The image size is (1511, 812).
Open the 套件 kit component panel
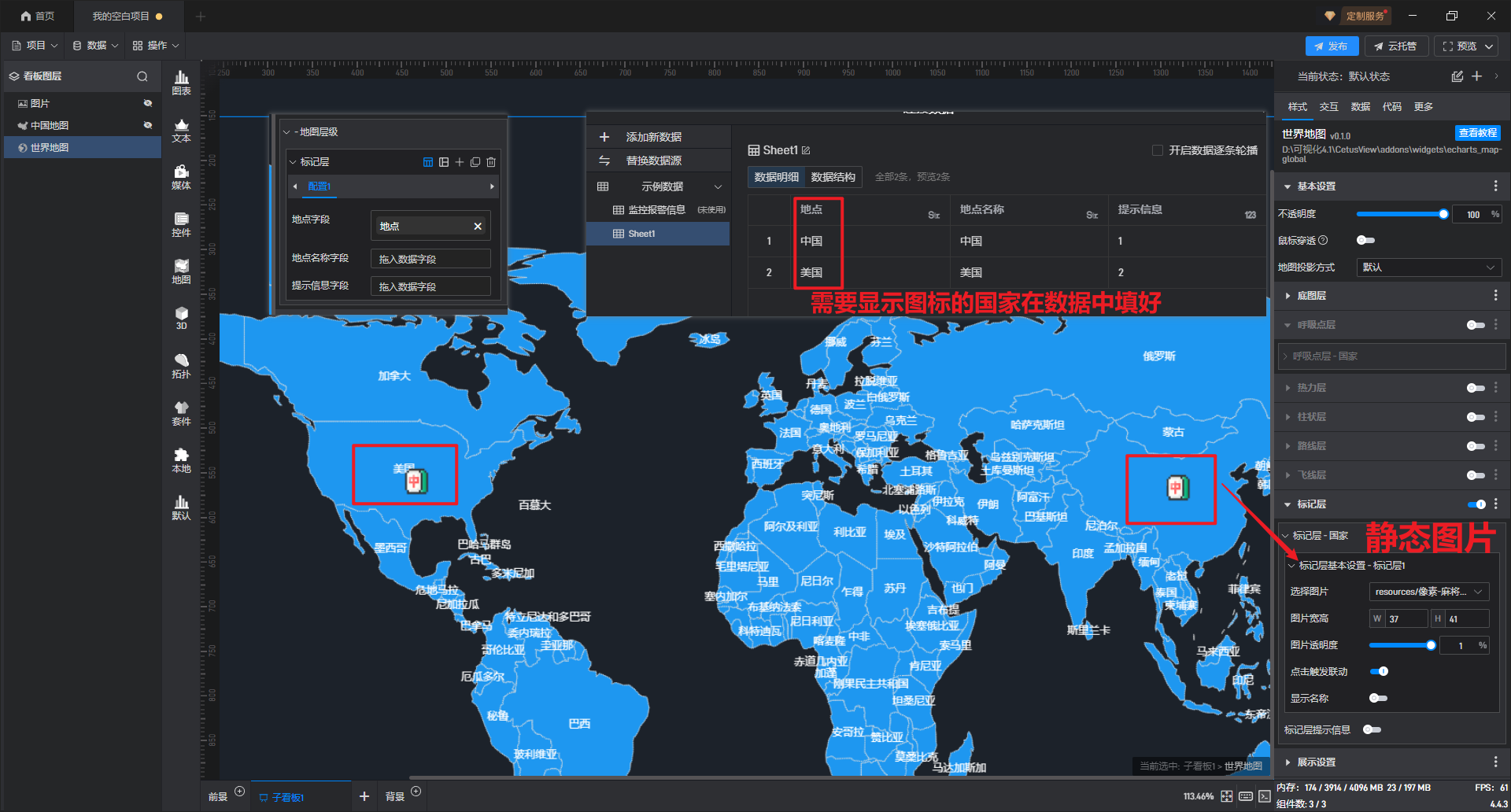point(181,413)
